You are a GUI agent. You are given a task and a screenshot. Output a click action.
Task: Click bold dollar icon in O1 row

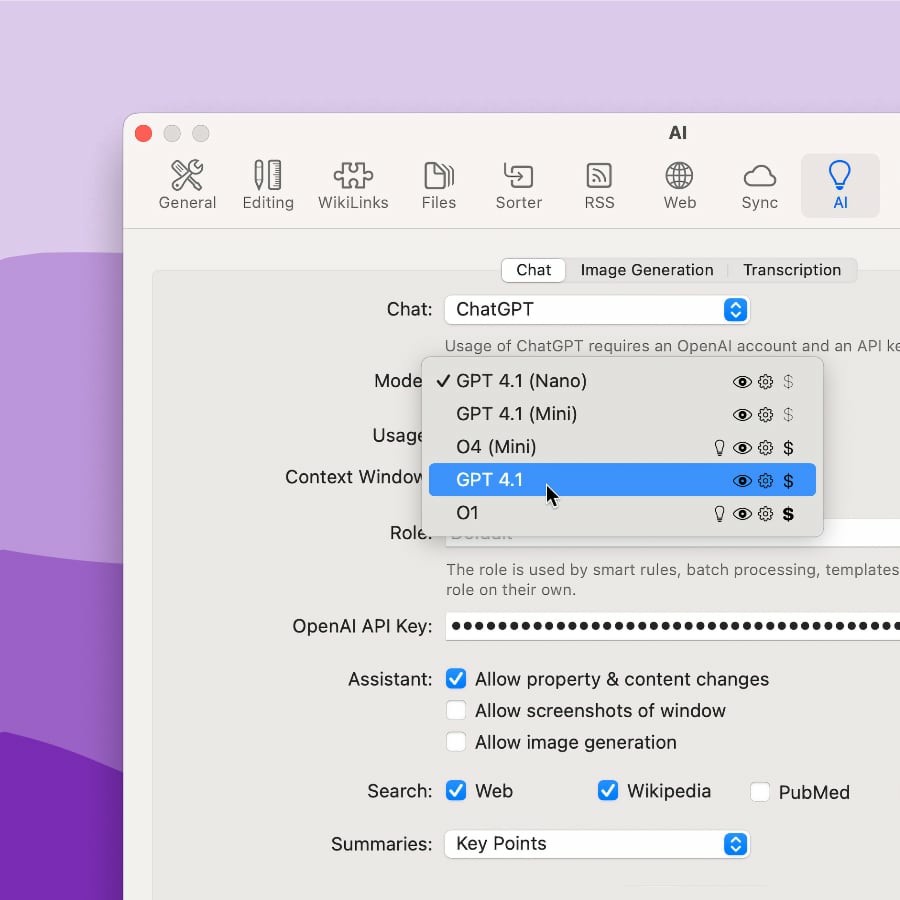(788, 514)
